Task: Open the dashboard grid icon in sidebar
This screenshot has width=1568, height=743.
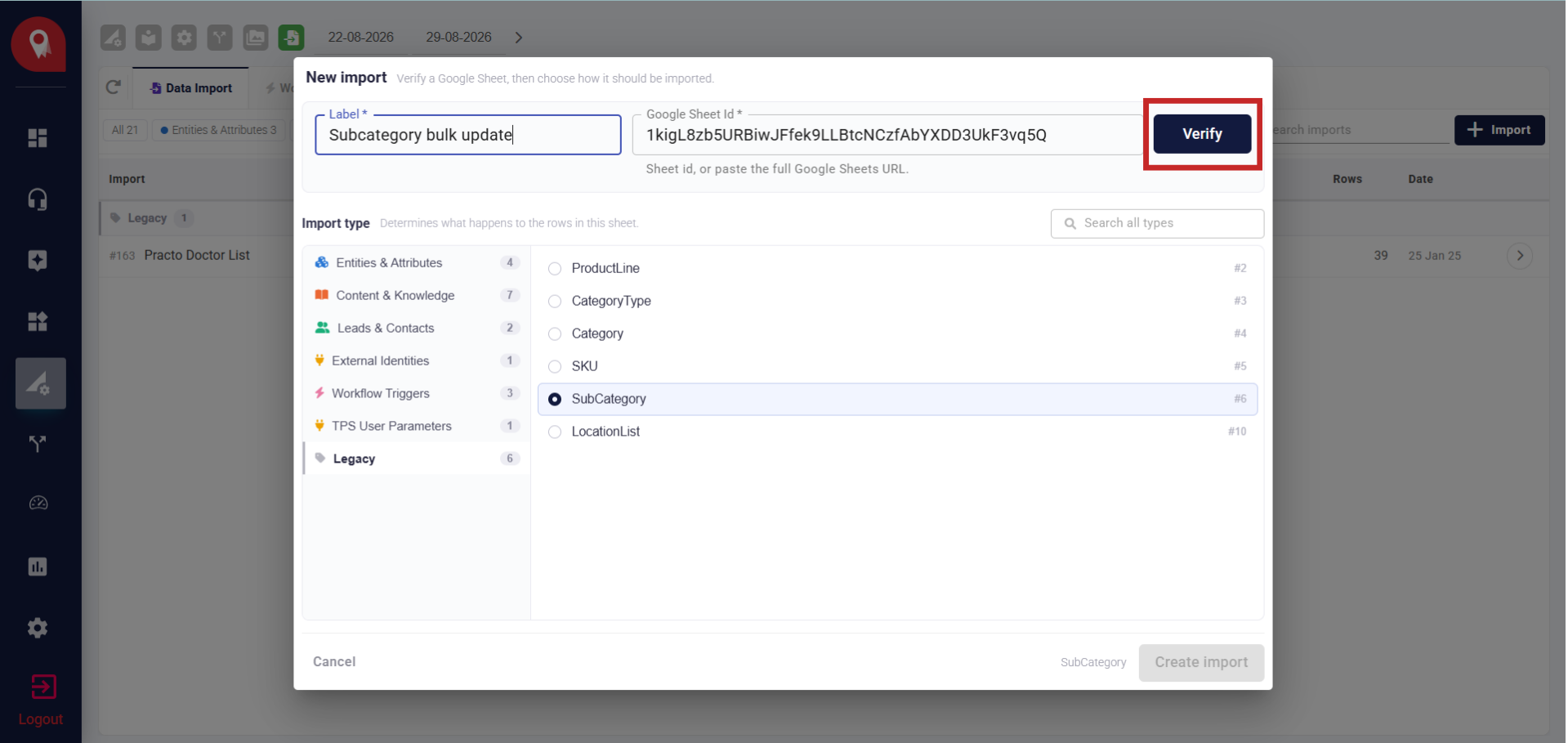Action: [38, 138]
